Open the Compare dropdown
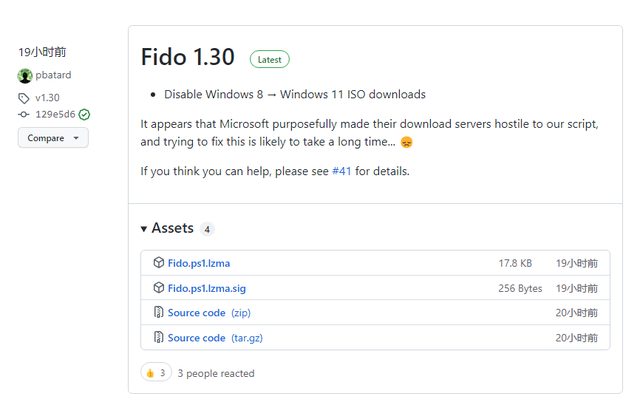Viewport: 640px width, 402px height. pyautogui.click(x=52, y=138)
